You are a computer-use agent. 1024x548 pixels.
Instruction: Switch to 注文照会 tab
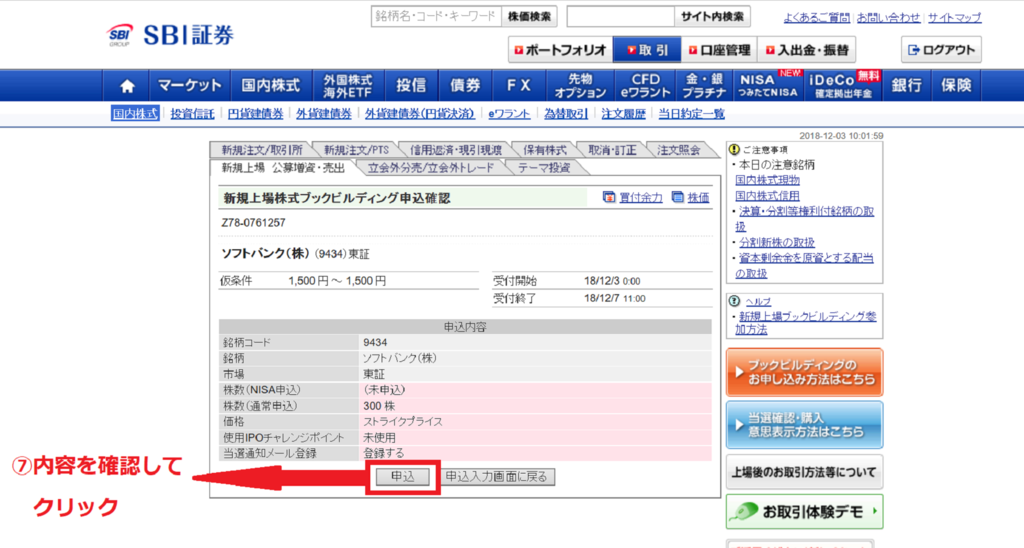click(679, 150)
